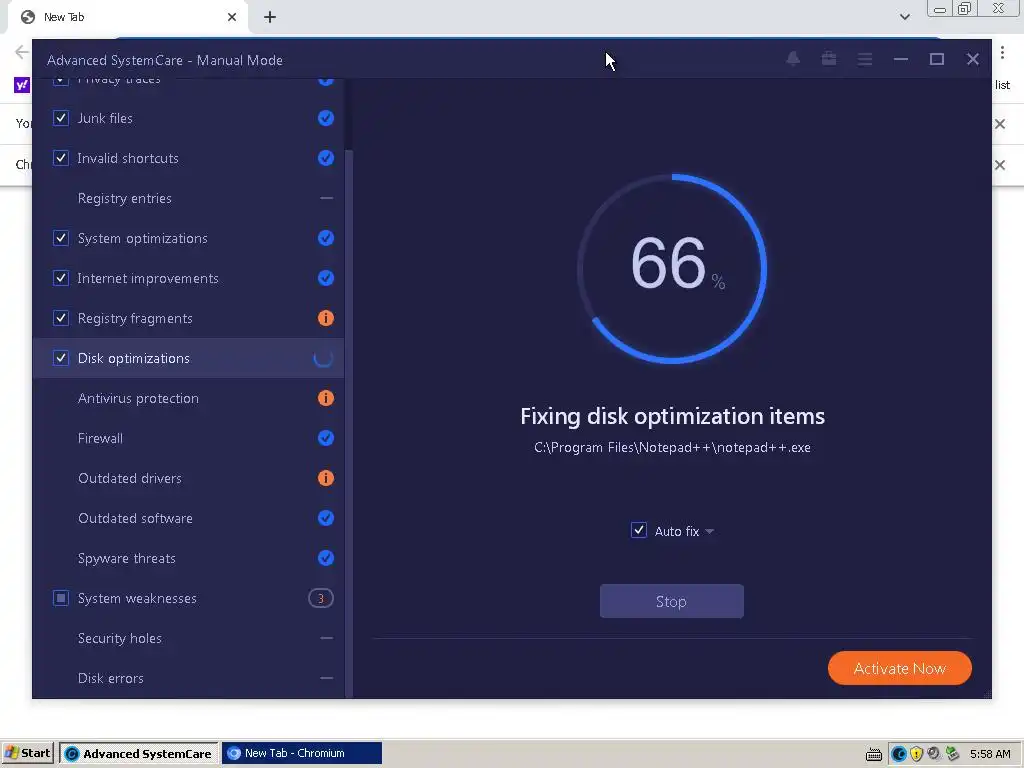
Task: Select the New Tab browser tab
Action: (x=128, y=17)
